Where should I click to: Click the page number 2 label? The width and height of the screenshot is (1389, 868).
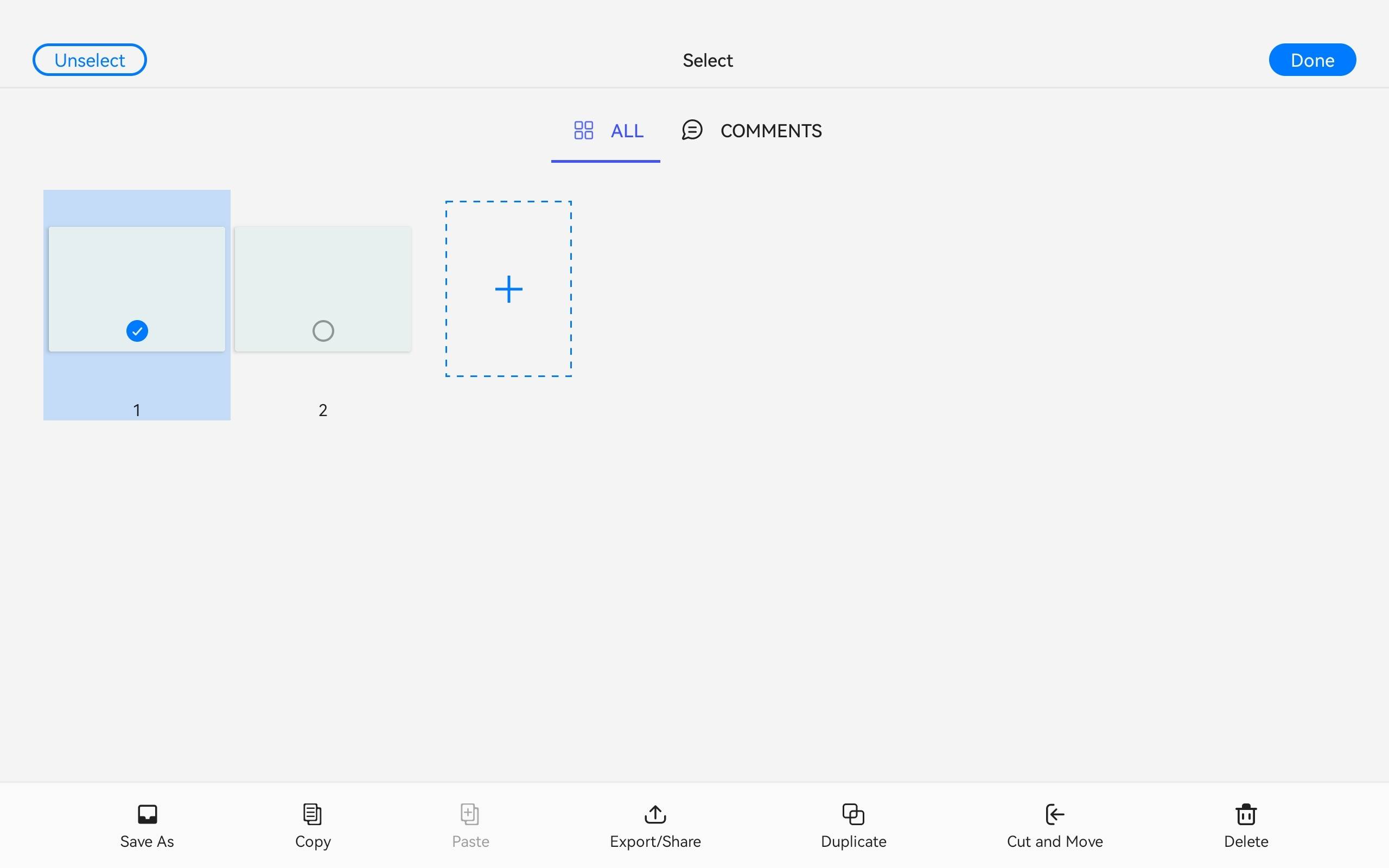(323, 411)
